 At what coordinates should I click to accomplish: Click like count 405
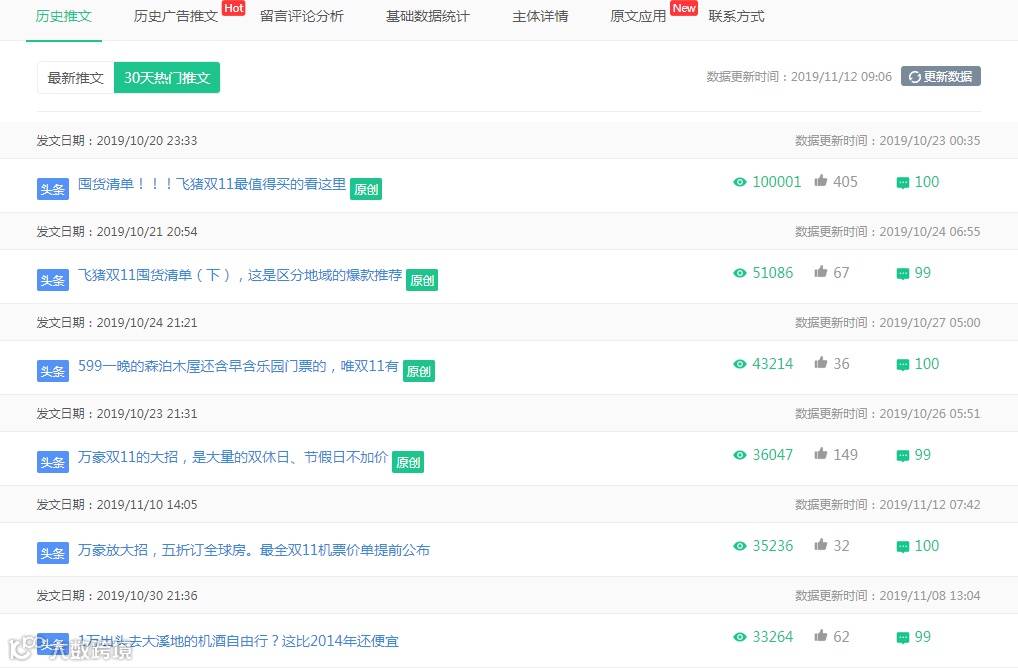(x=845, y=182)
